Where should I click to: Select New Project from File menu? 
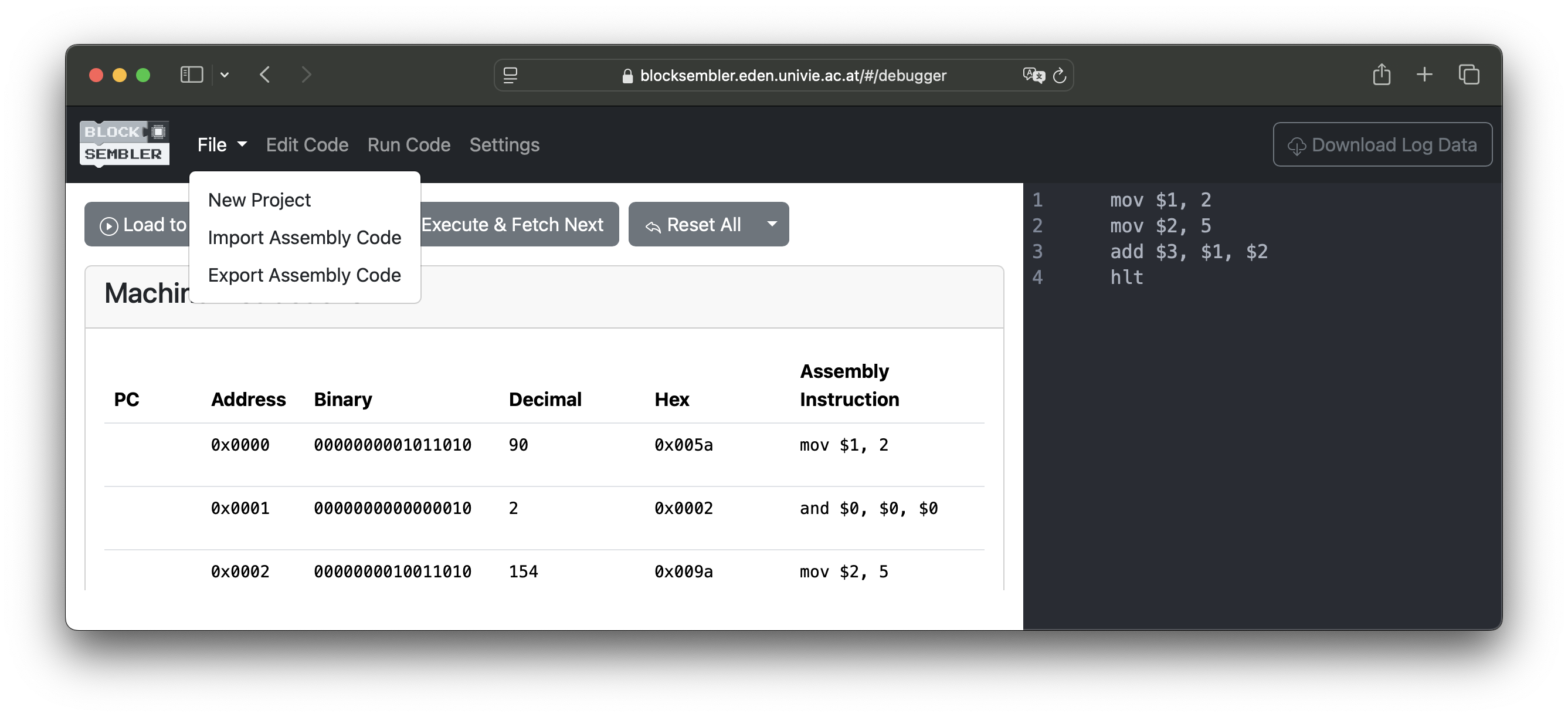click(x=259, y=200)
